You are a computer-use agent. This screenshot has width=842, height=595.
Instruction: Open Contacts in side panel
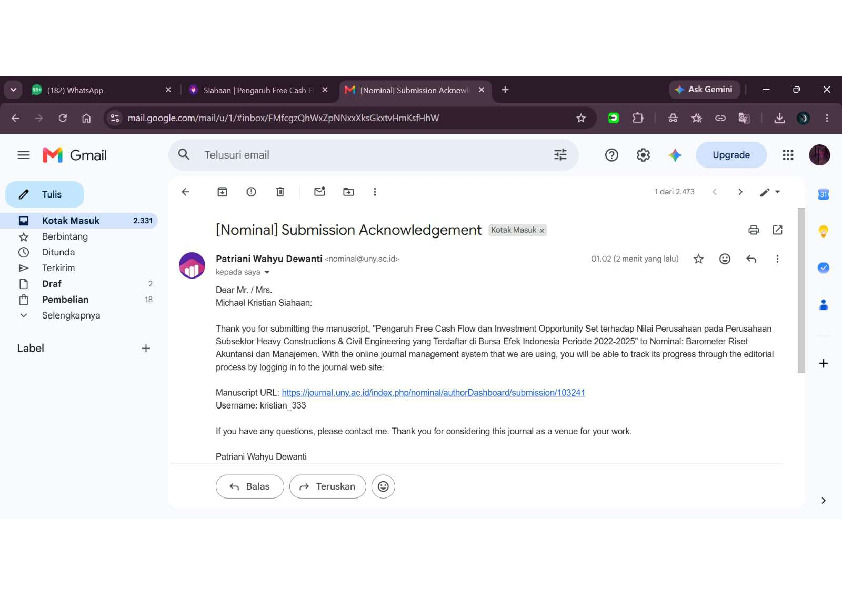click(x=823, y=305)
